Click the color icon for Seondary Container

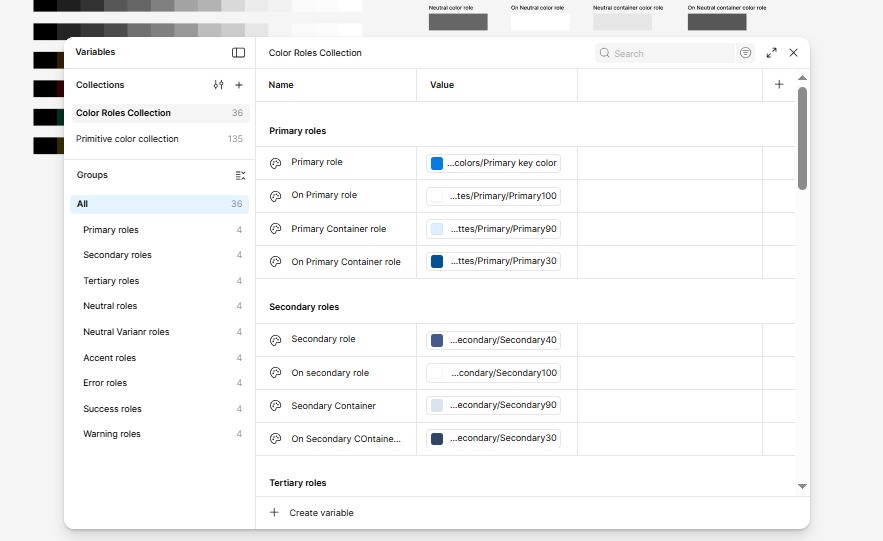coord(275,405)
